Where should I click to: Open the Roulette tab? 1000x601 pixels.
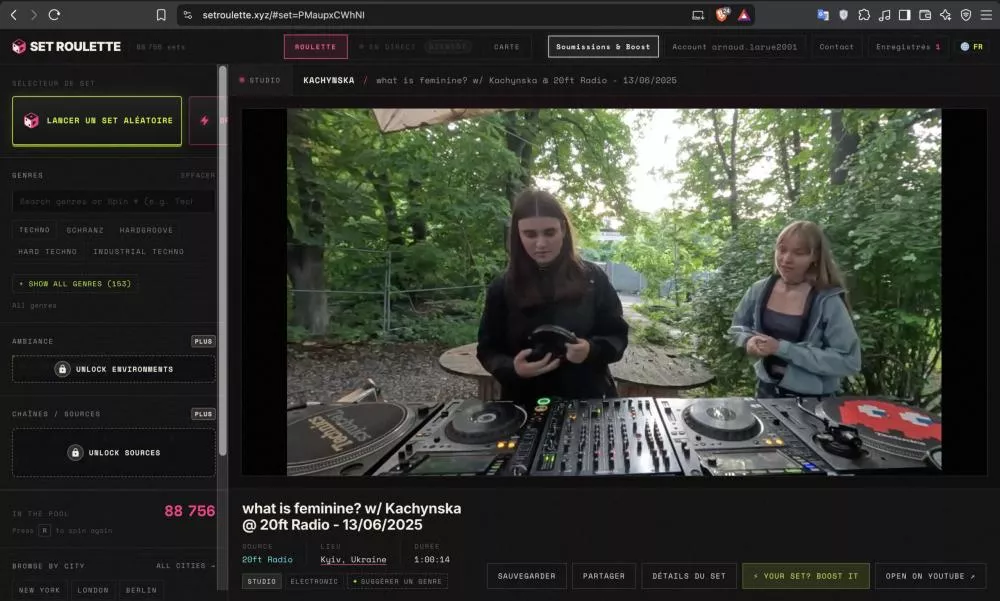point(316,47)
